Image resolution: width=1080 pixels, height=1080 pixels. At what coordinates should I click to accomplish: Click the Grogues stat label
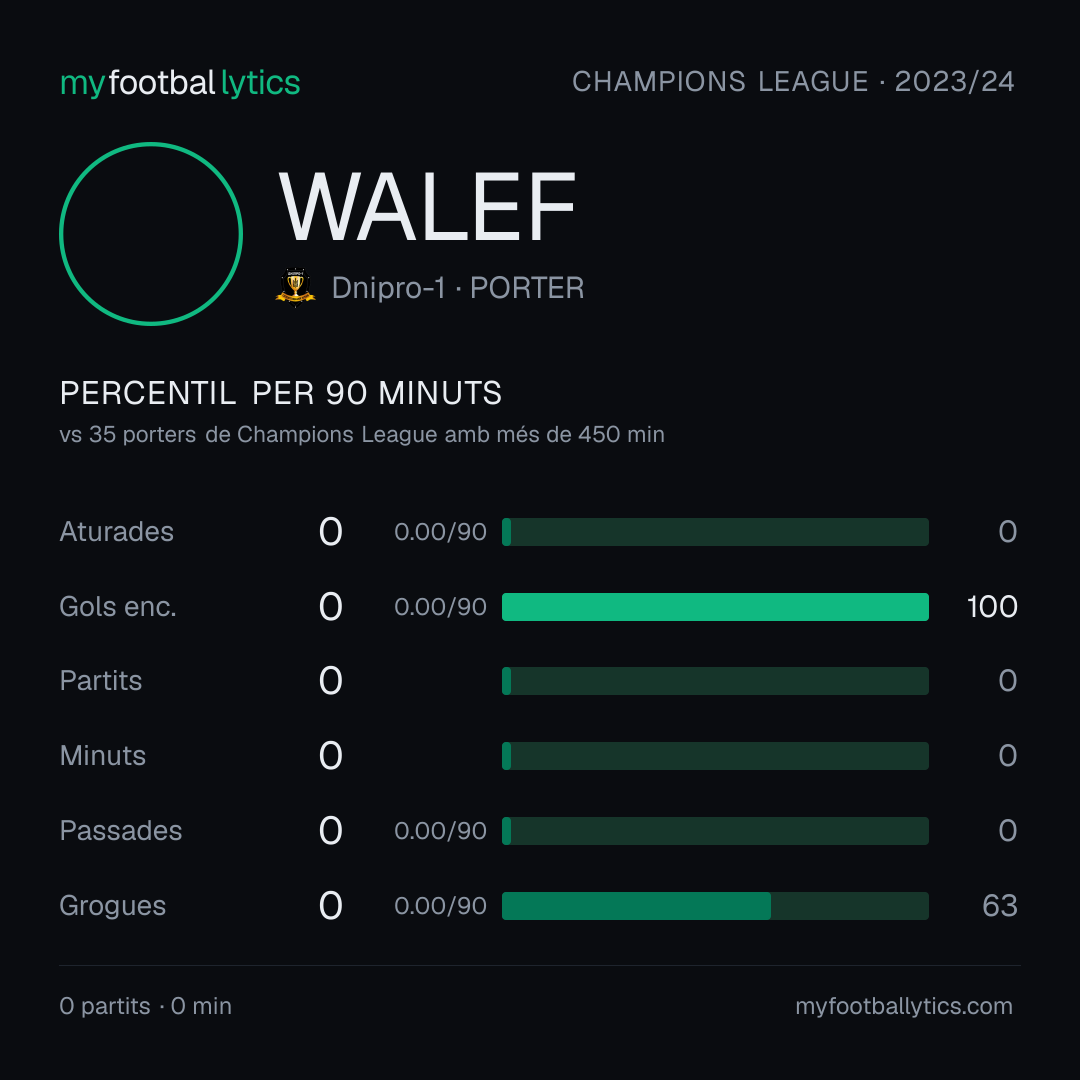113,906
